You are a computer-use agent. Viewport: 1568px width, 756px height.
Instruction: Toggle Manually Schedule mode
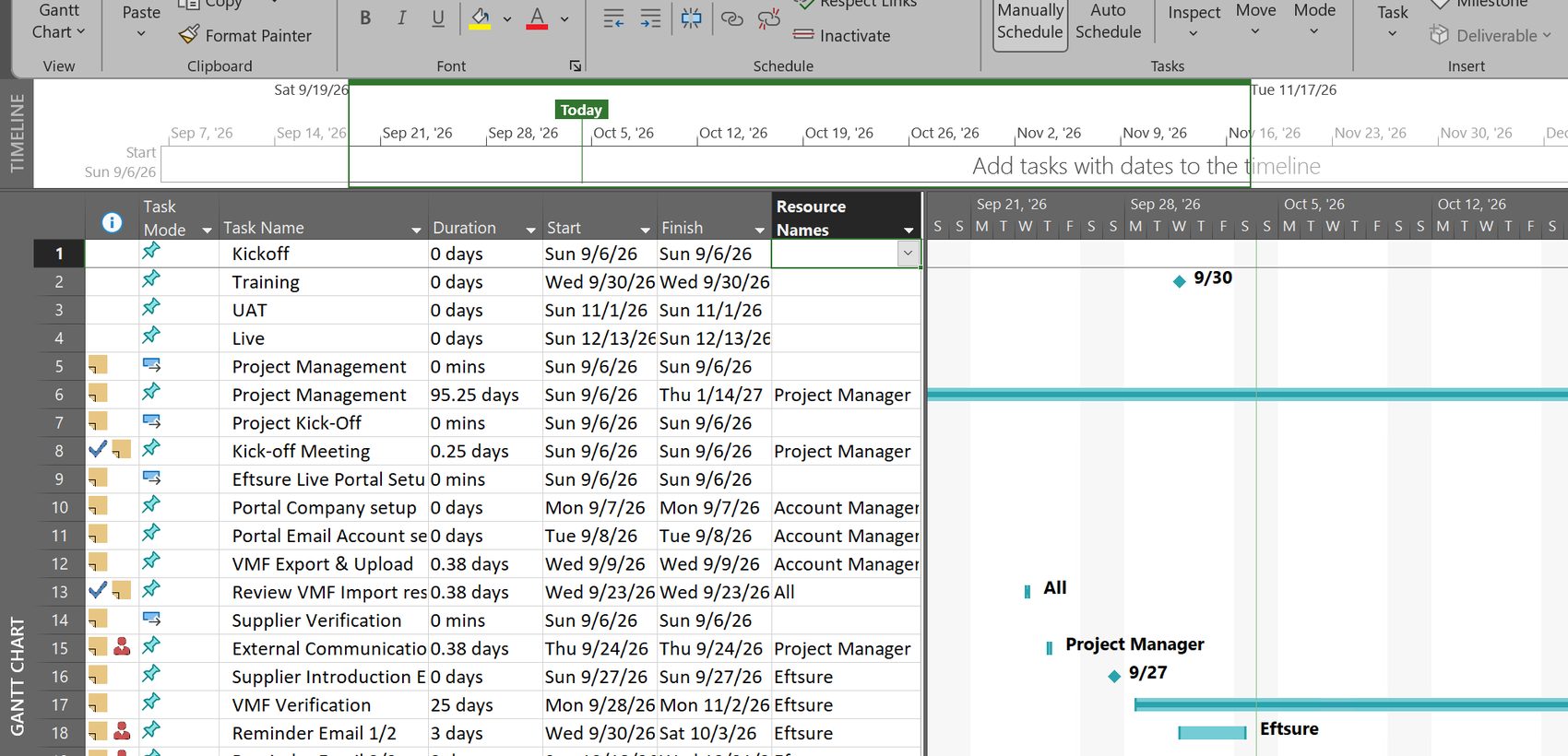[1030, 25]
